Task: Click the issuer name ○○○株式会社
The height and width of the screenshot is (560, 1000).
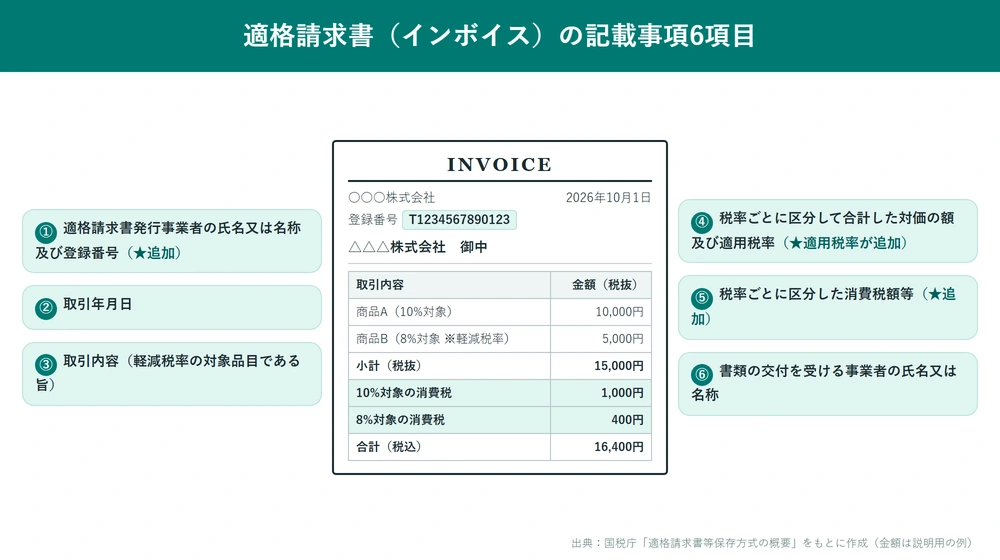Action: click(392, 198)
